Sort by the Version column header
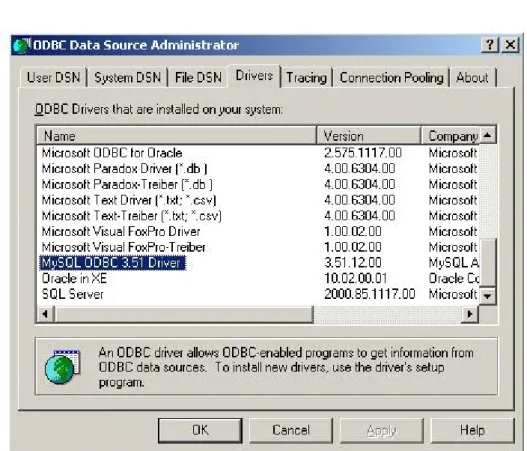The image size is (527, 451). coord(369,136)
